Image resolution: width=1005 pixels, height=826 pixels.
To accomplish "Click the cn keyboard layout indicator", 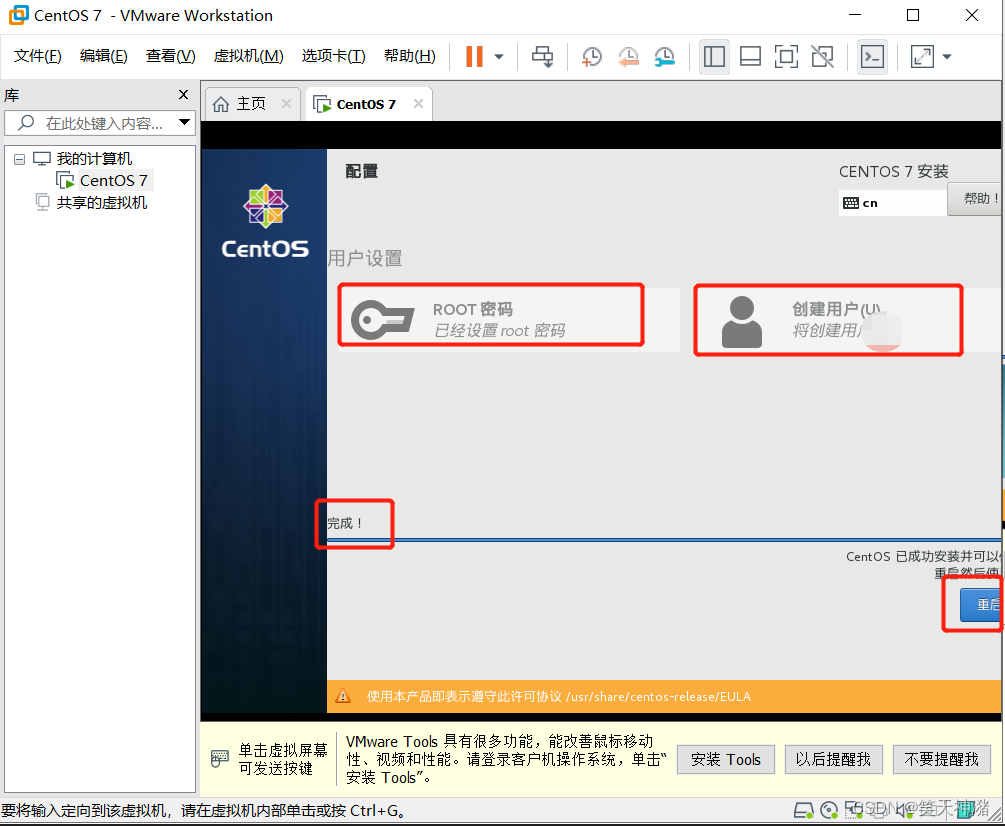I will tap(892, 203).
